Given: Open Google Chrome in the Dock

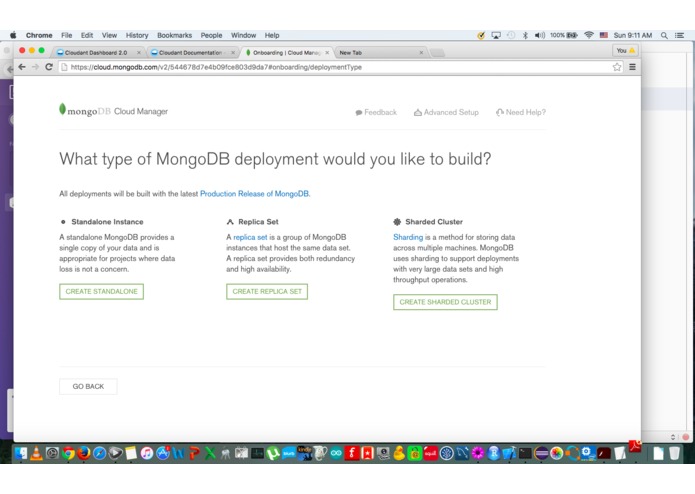Looking at the screenshot, I should [68, 453].
